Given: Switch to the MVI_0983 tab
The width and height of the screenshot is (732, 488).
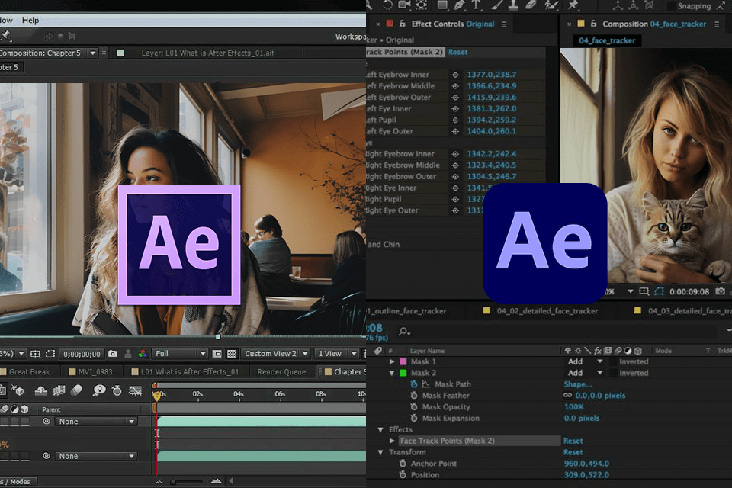Looking at the screenshot, I should (91, 372).
